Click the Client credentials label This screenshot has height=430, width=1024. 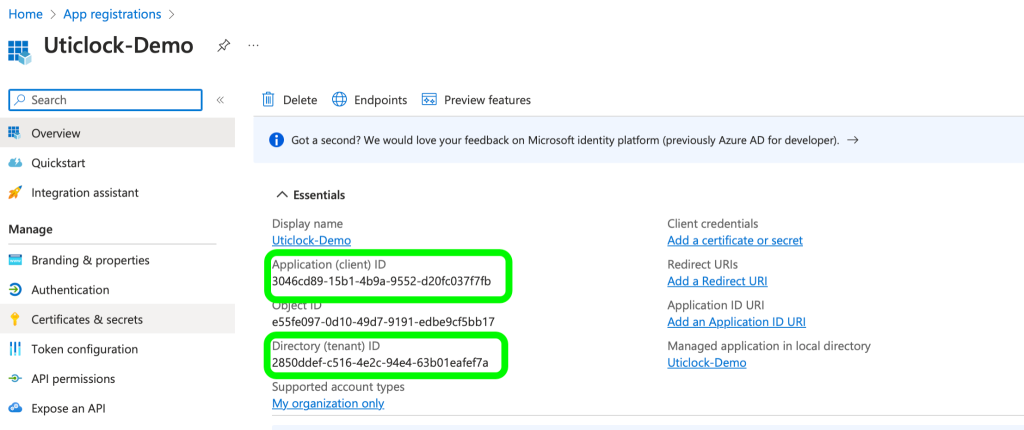(712, 224)
